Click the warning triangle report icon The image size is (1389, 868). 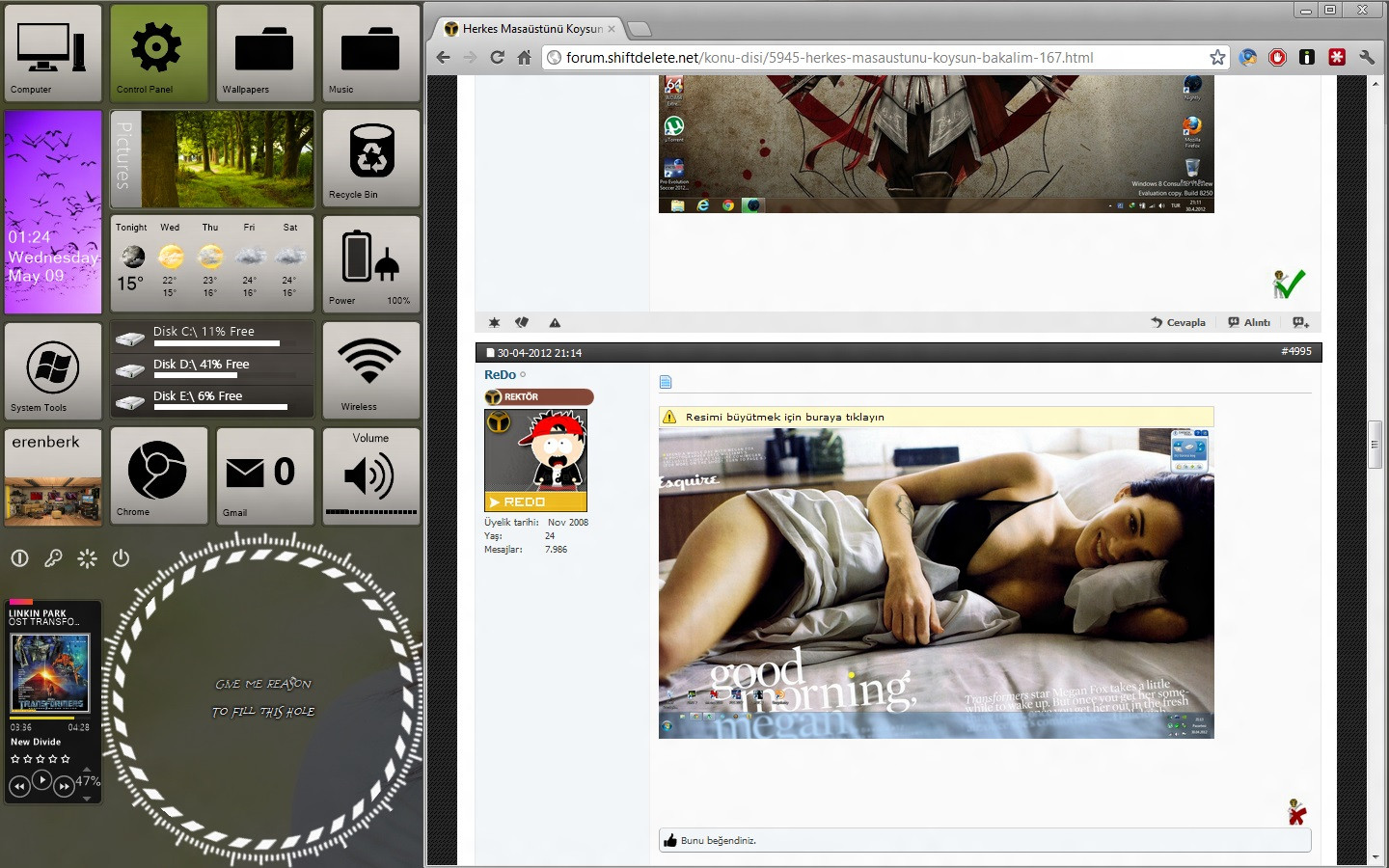click(x=555, y=323)
